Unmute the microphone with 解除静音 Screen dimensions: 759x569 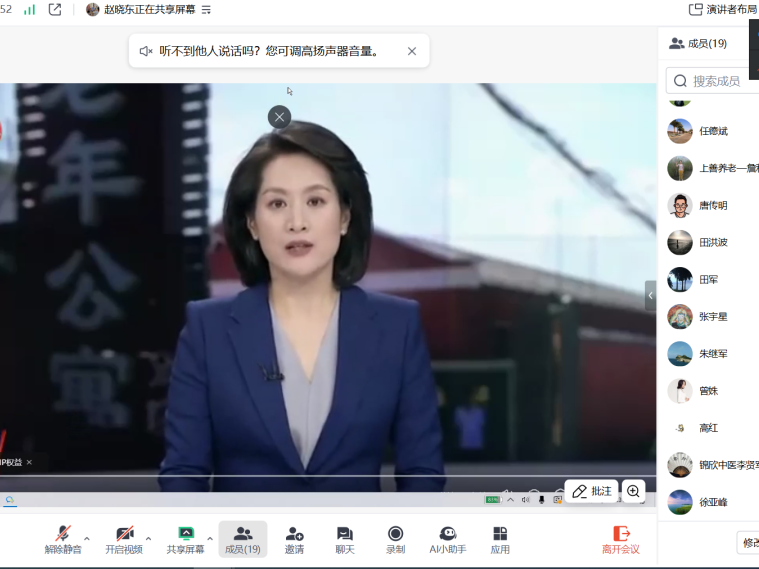click(63, 539)
